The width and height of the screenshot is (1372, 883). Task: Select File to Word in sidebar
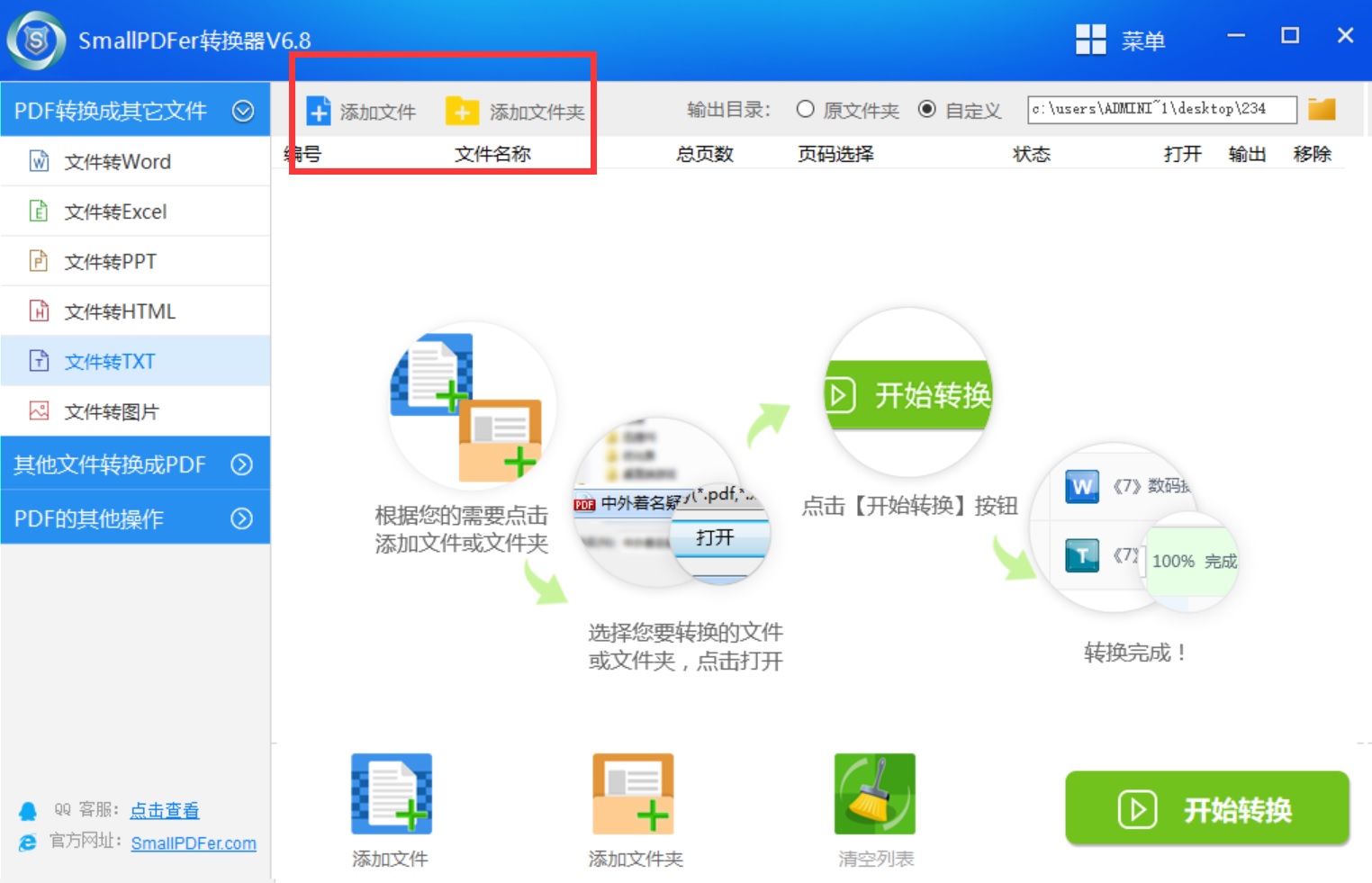click(x=117, y=162)
